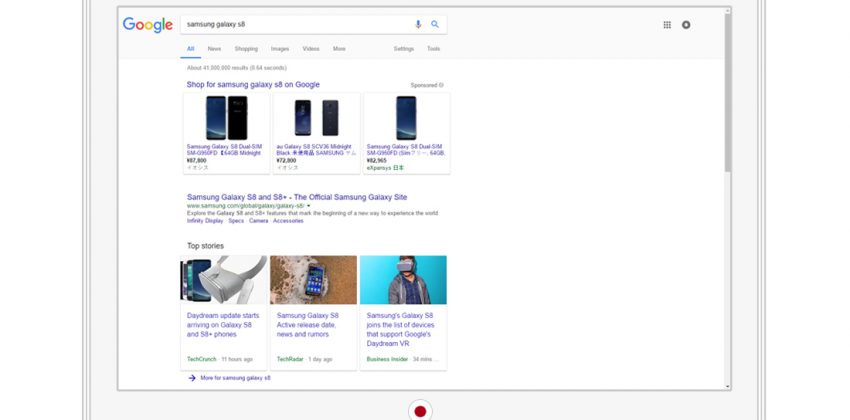This screenshot has height=420, width=850.
Task: Select the All results tab
Action: click(x=190, y=49)
